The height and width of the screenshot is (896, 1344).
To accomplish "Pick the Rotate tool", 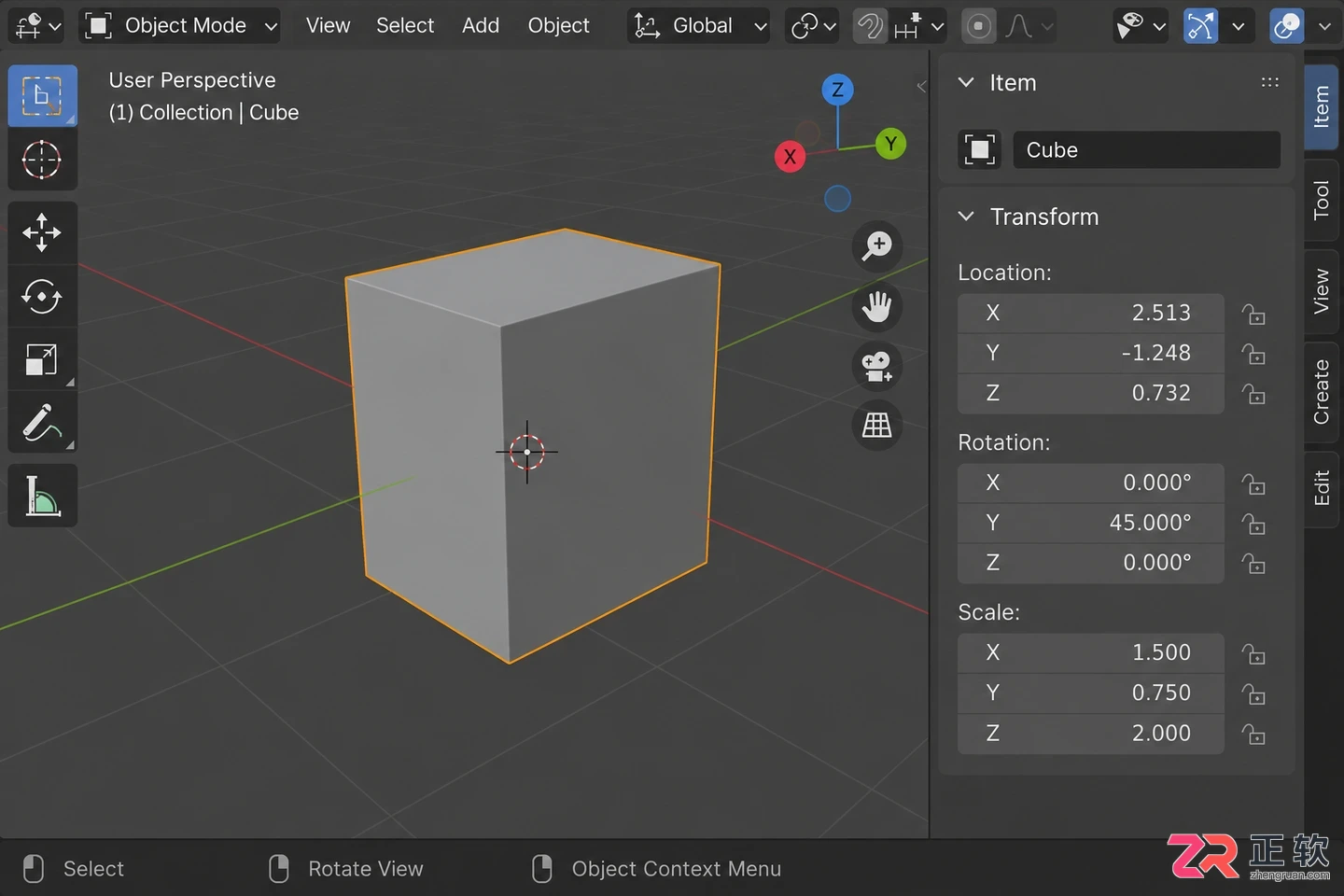I will click(x=42, y=297).
